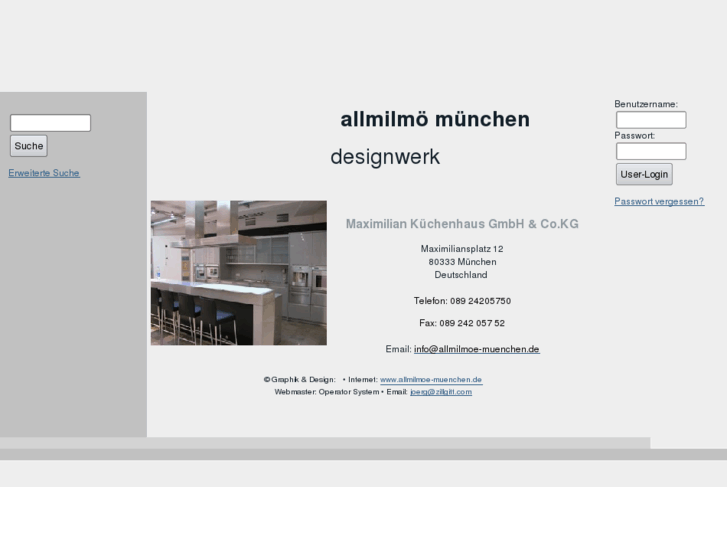Click the Suche button
The width and height of the screenshot is (727, 545).
[x=29, y=146]
